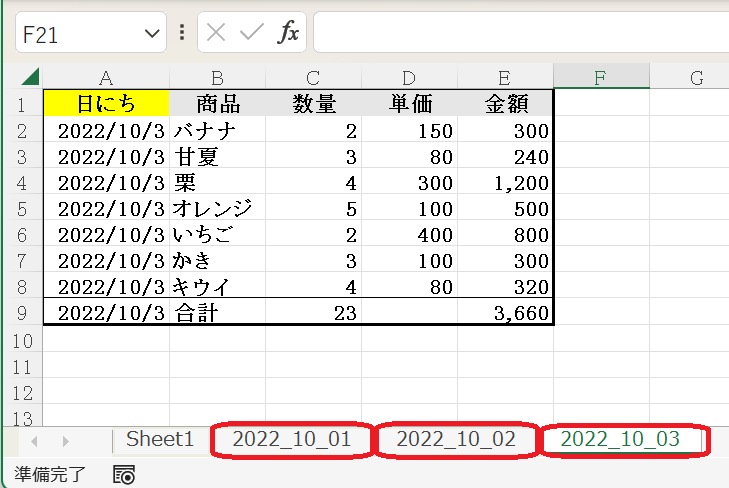Select the 栗 cell

pos(217,182)
